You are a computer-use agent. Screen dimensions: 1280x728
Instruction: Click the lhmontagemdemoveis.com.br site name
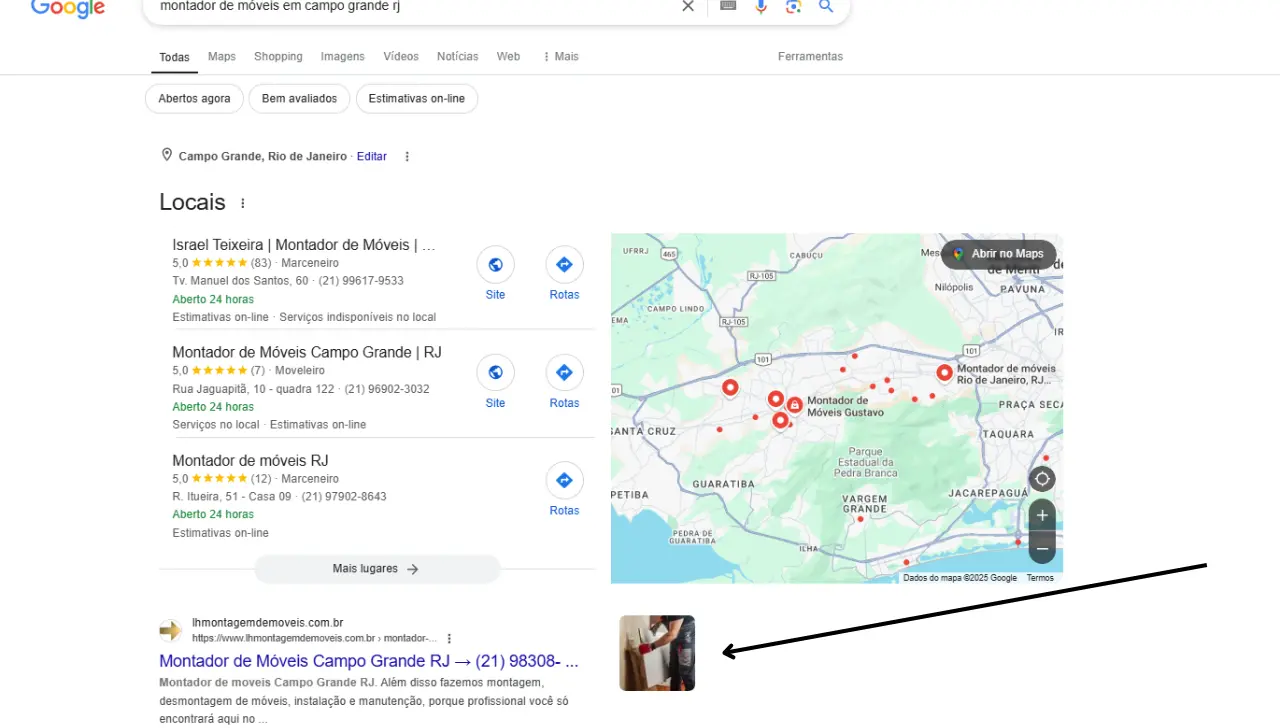[267, 622]
